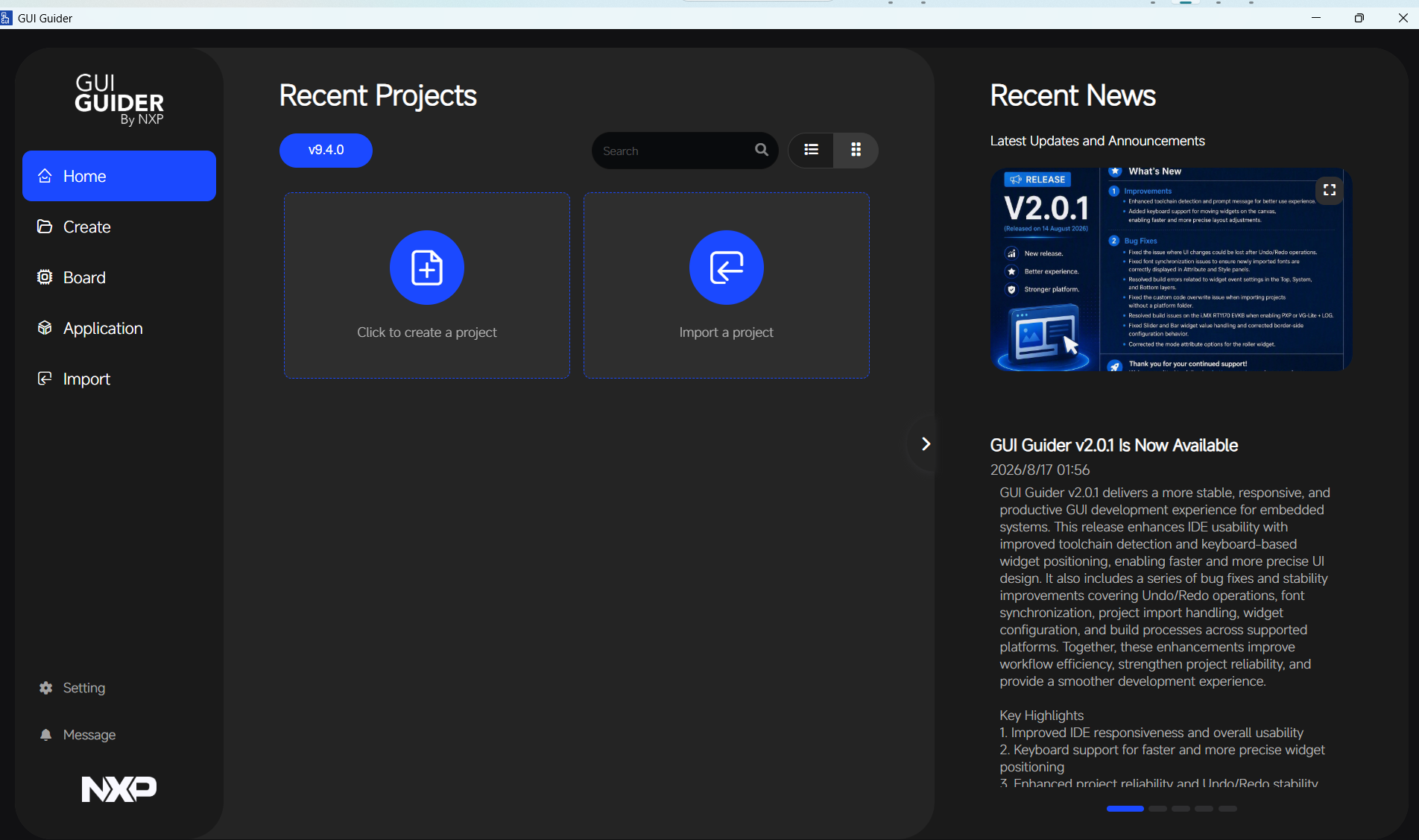Click the search magnifier icon
1419x840 pixels.
[x=762, y=150]
